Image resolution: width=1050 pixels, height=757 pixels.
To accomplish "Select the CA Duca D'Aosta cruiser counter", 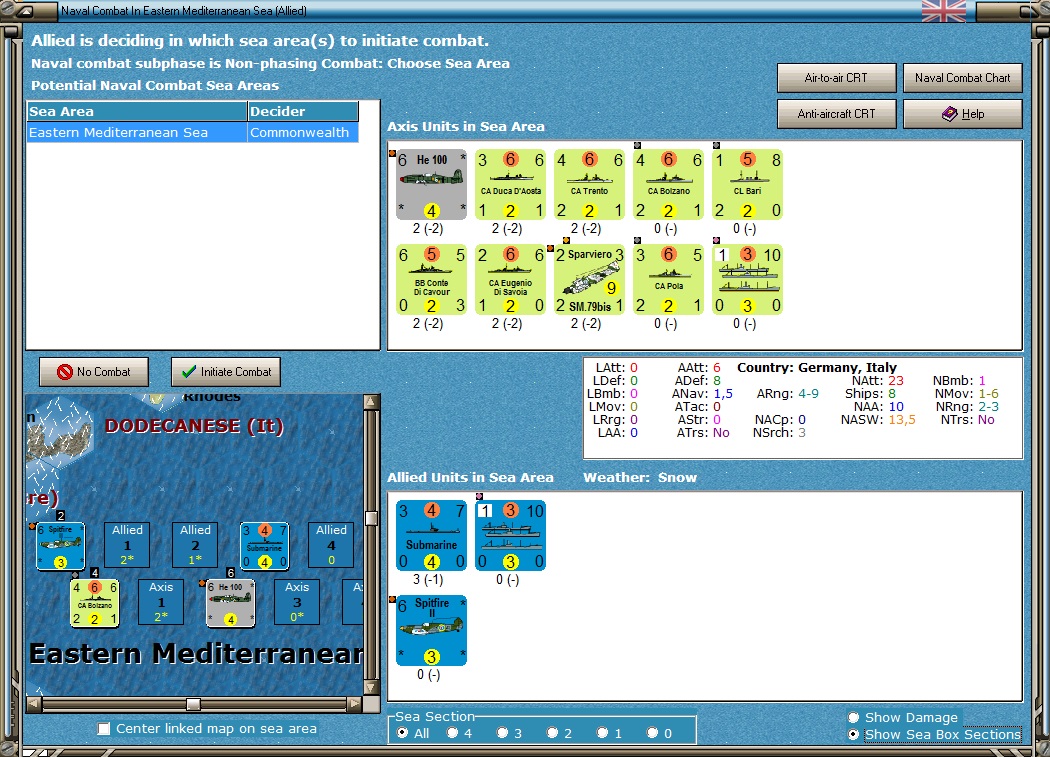I will point(510,185).
